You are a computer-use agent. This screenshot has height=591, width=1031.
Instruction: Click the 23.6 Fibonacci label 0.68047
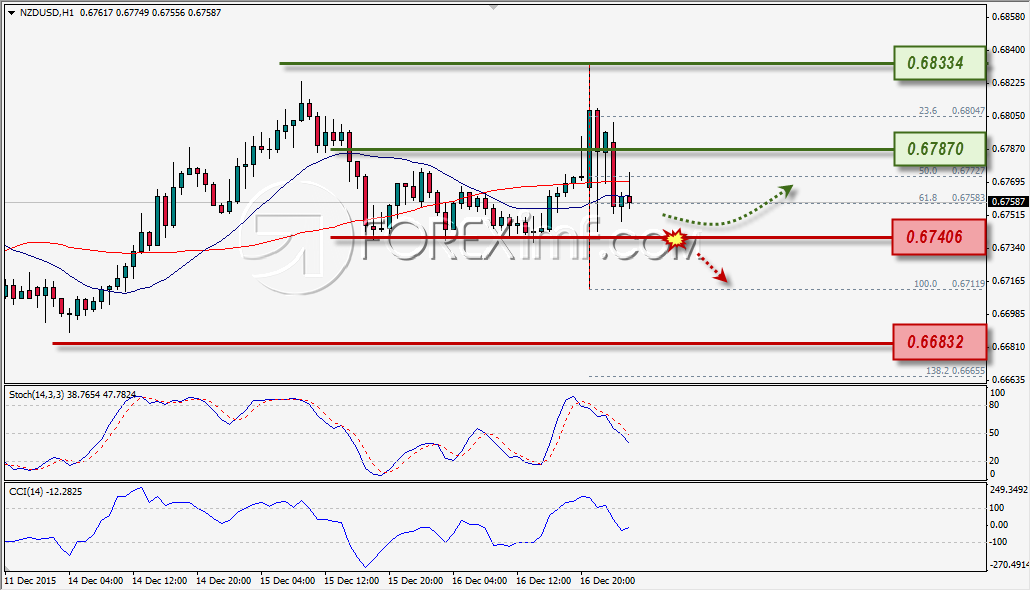click(951, 111)
